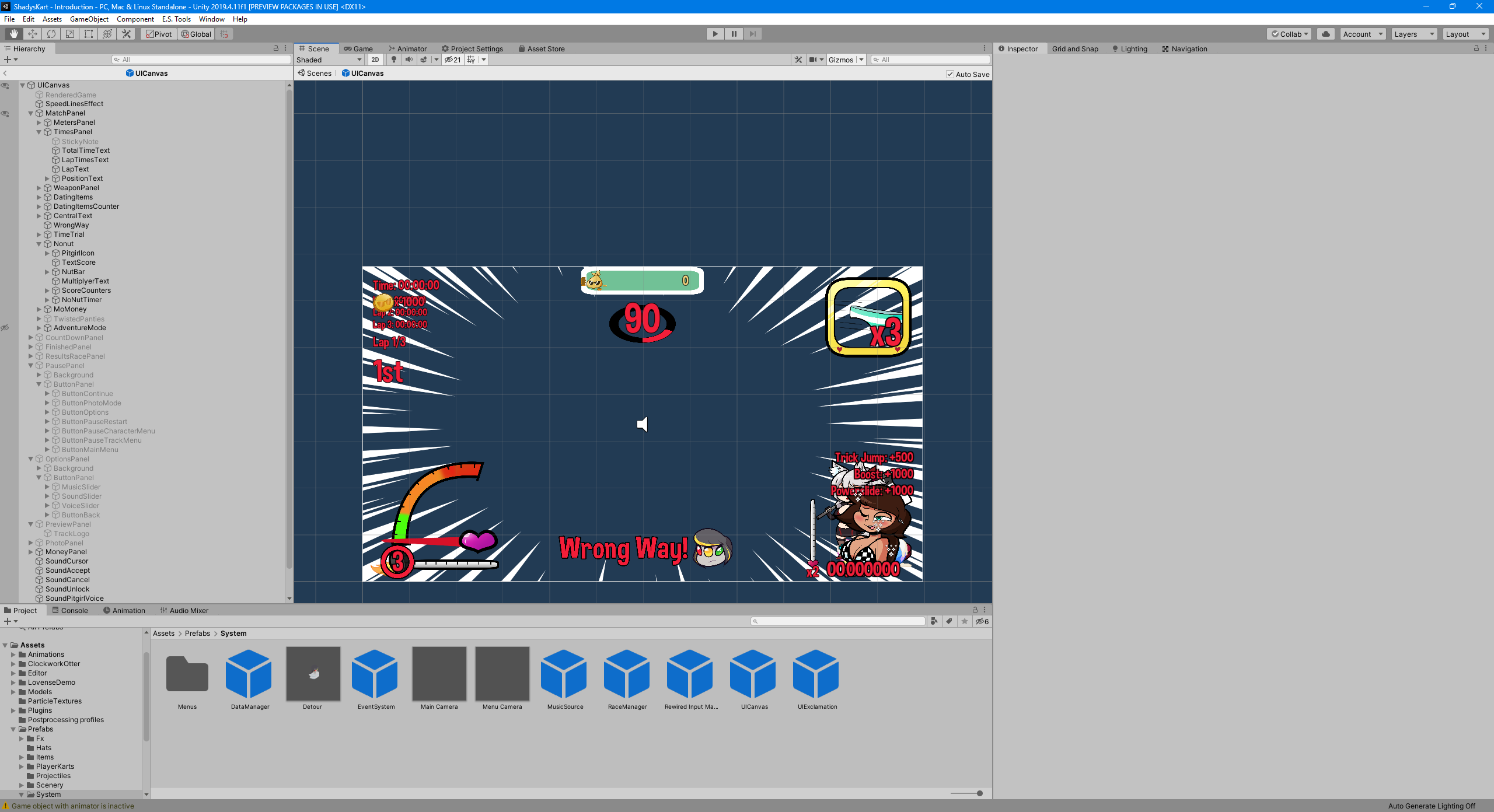Click the Prefabs breadcrumb link
The width and height of the screenshot is (1494, 812).
point(197,633)
